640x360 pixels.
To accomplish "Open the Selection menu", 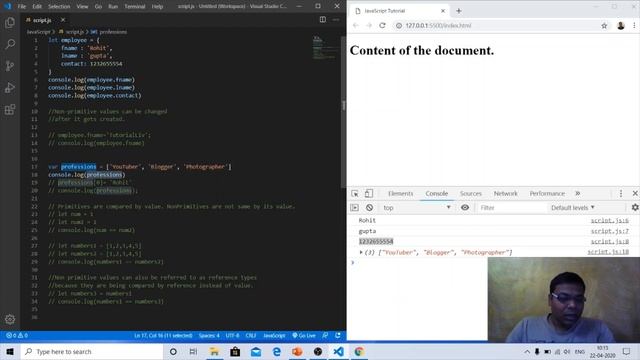I will point(59,7).
